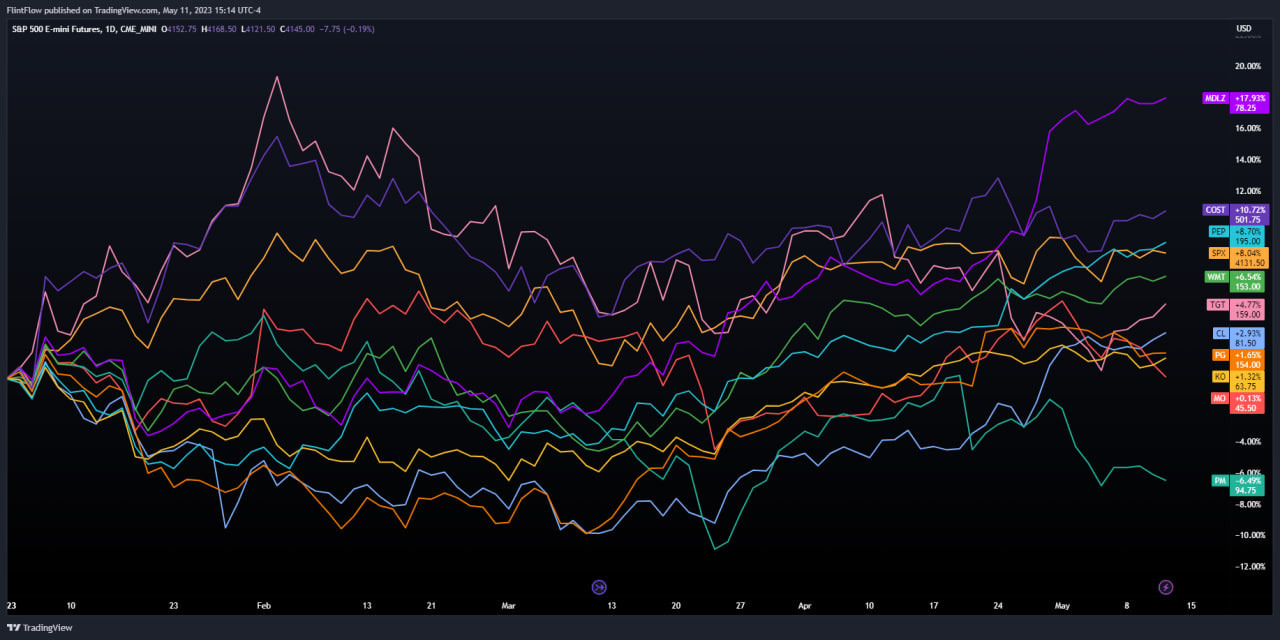Click the MDLZ symbol label

(1215, 99)
